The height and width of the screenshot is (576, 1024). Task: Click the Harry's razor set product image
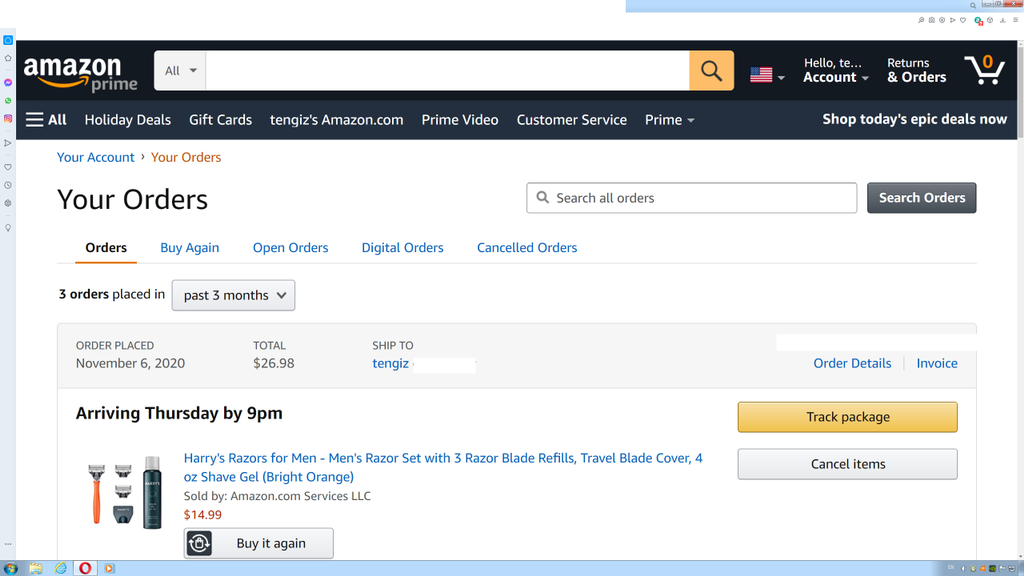pyautogui.click(x=124, y=492)
